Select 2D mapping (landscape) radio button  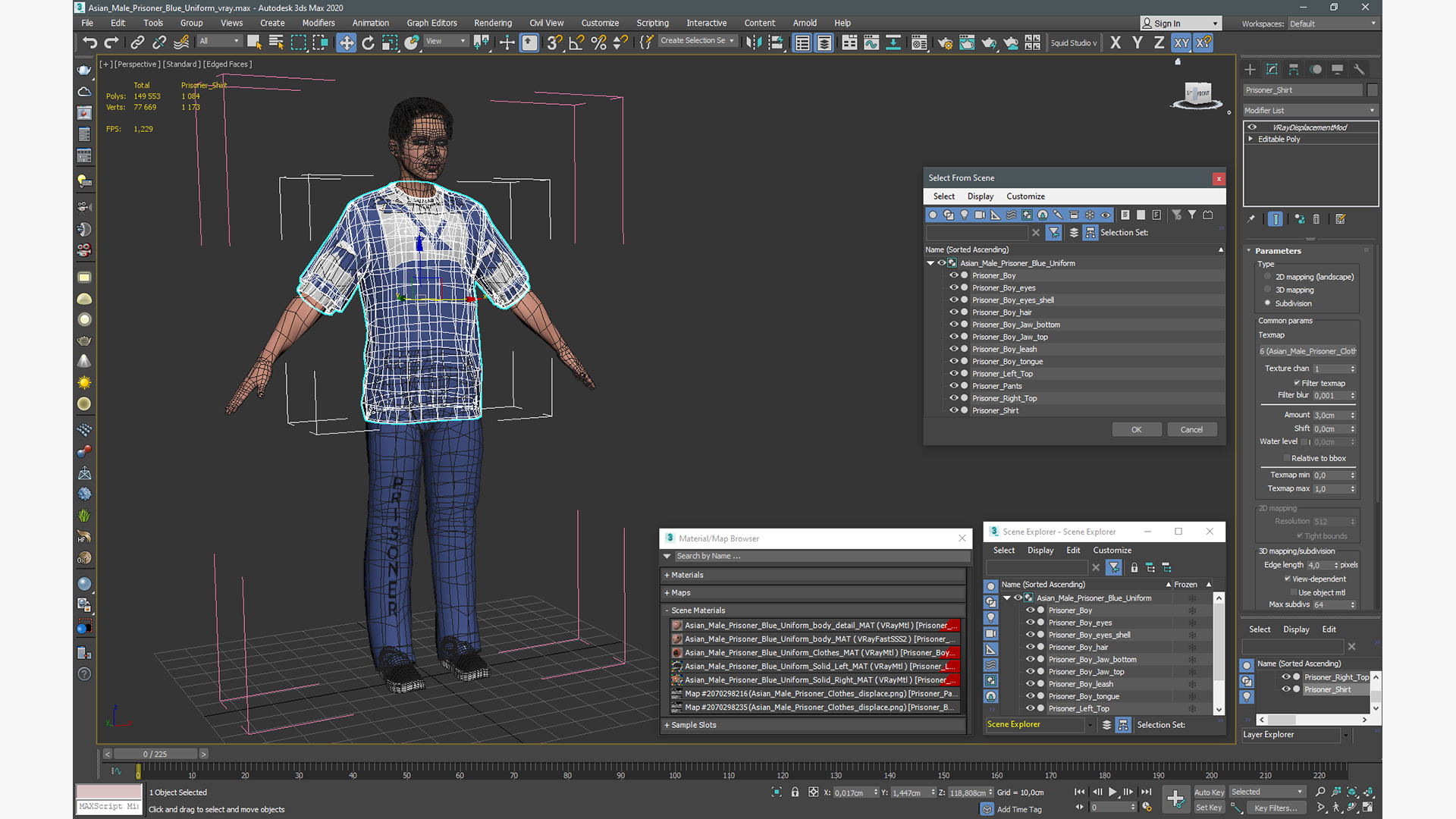point(1267,277)
